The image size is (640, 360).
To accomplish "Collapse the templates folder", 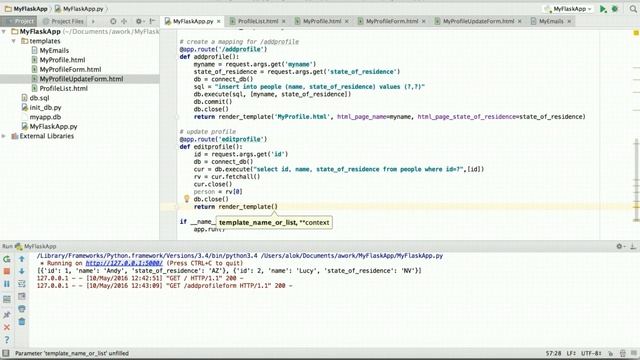I will 13,41.
